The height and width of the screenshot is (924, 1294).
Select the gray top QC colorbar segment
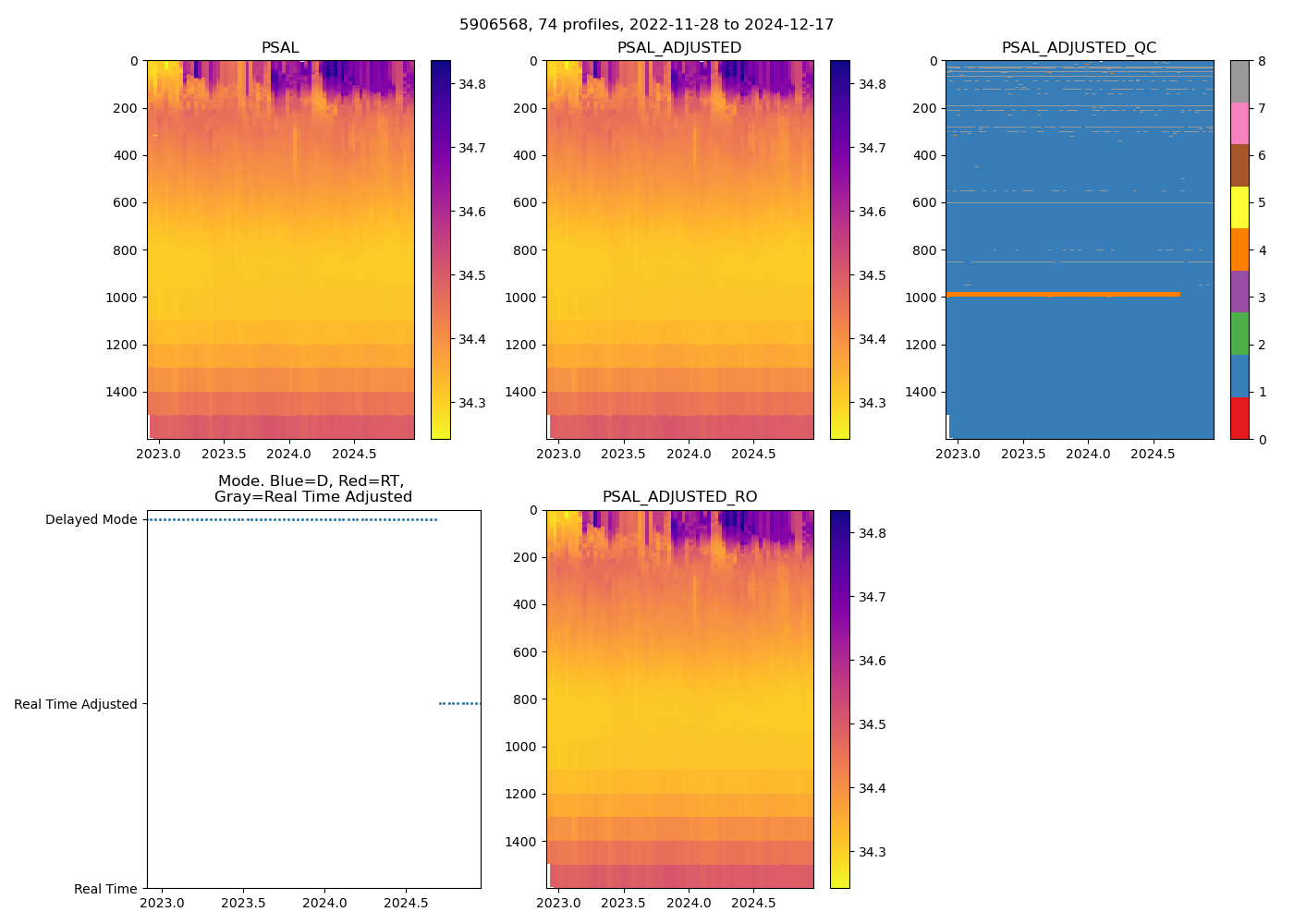coord(1239,81)
